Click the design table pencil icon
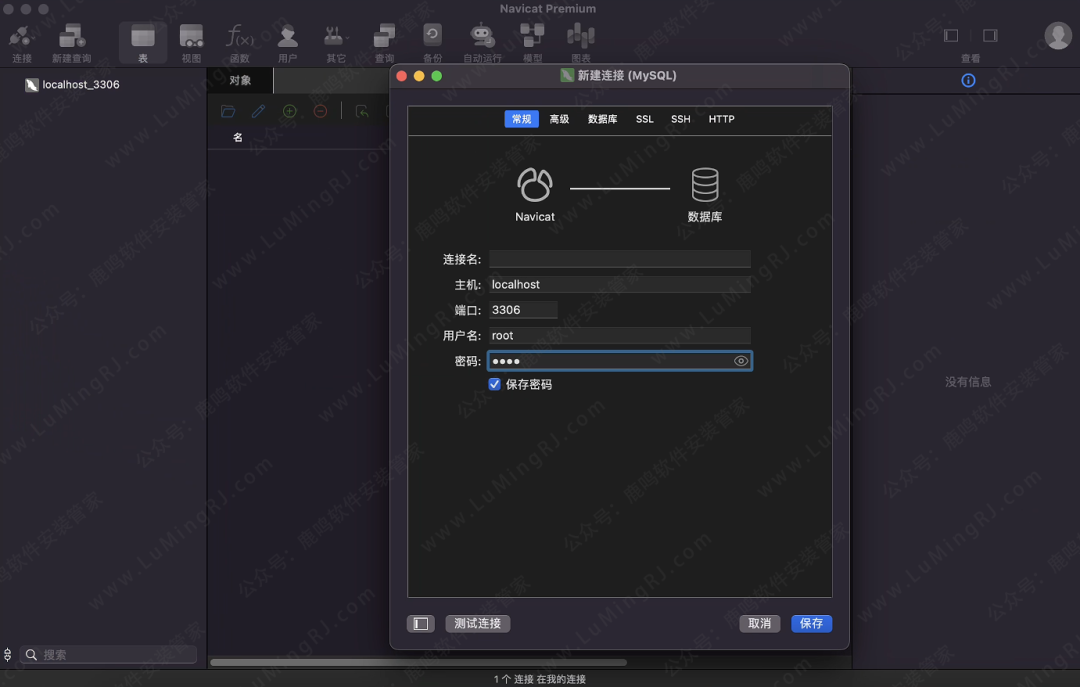Viewport: 1080px width, 687px height. pyautogui.click(x=258, y=111)
